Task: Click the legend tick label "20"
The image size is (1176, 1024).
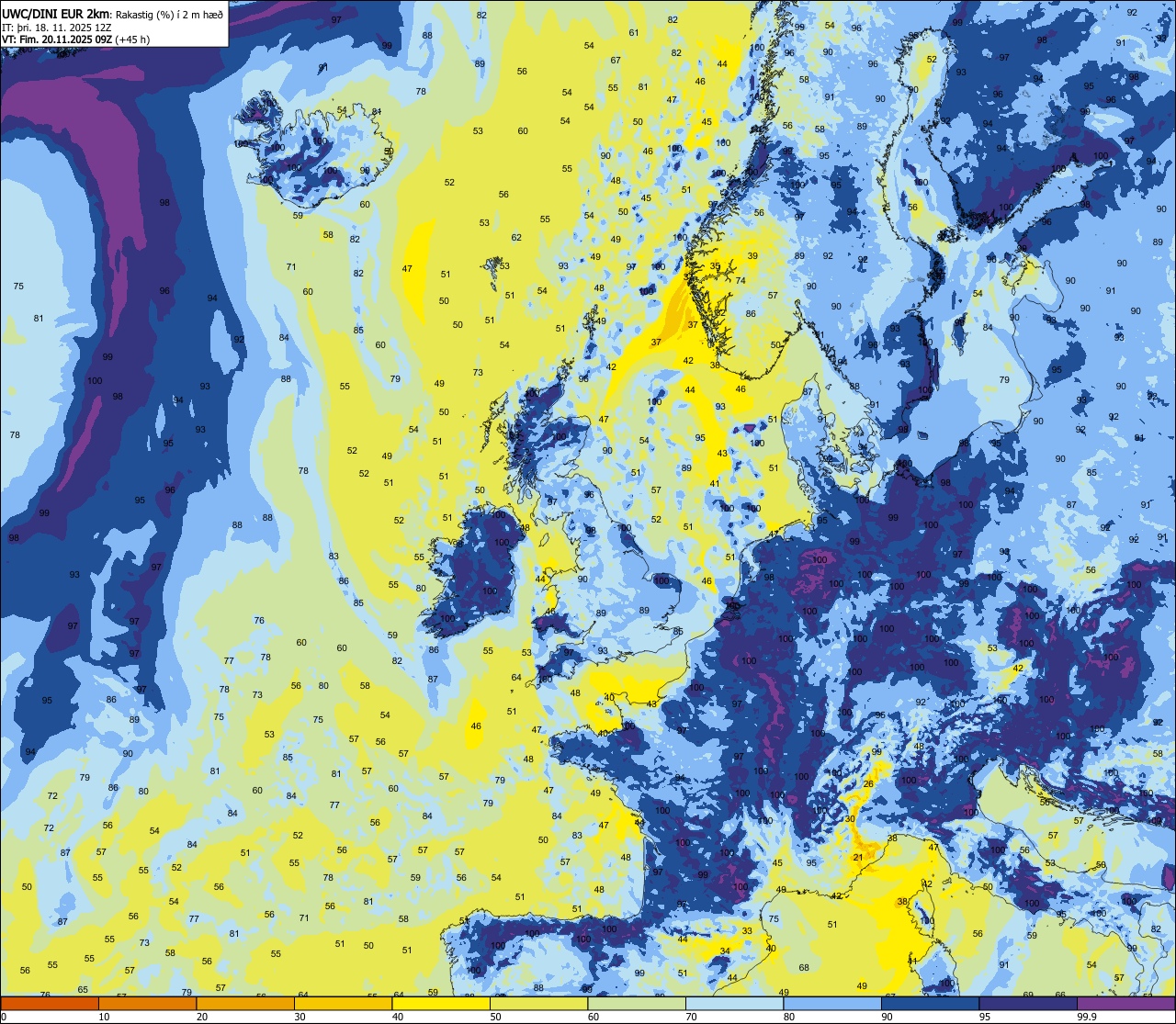Action: click(202, 1017)
